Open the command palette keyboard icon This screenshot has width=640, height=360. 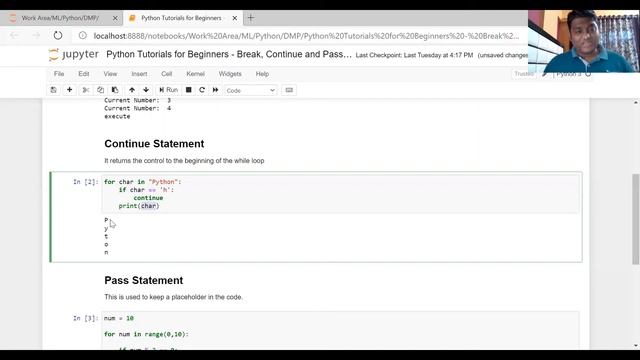point(289,90)
